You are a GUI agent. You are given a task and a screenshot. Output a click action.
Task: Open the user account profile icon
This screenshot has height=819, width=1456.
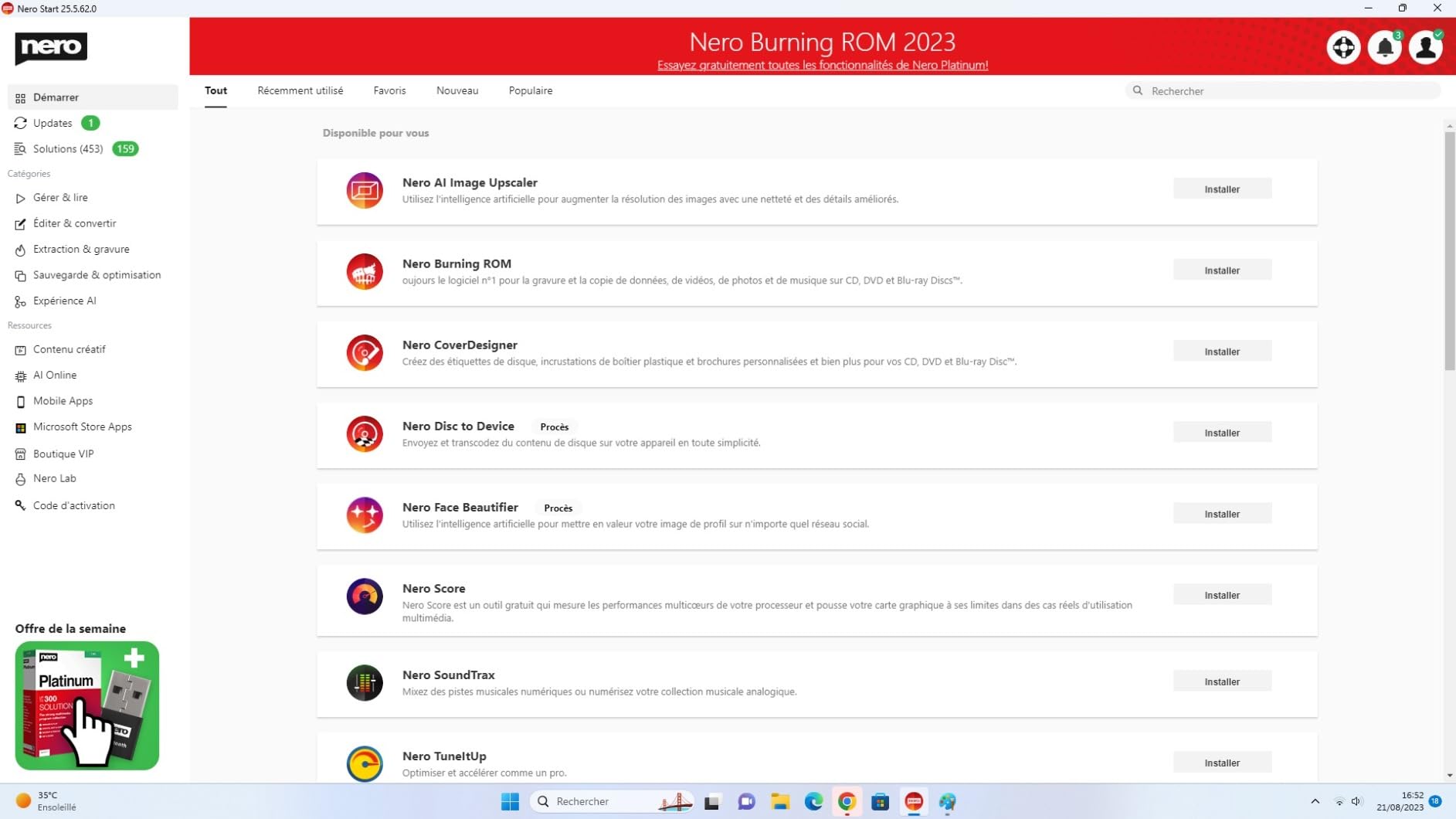click(1425, 48)
